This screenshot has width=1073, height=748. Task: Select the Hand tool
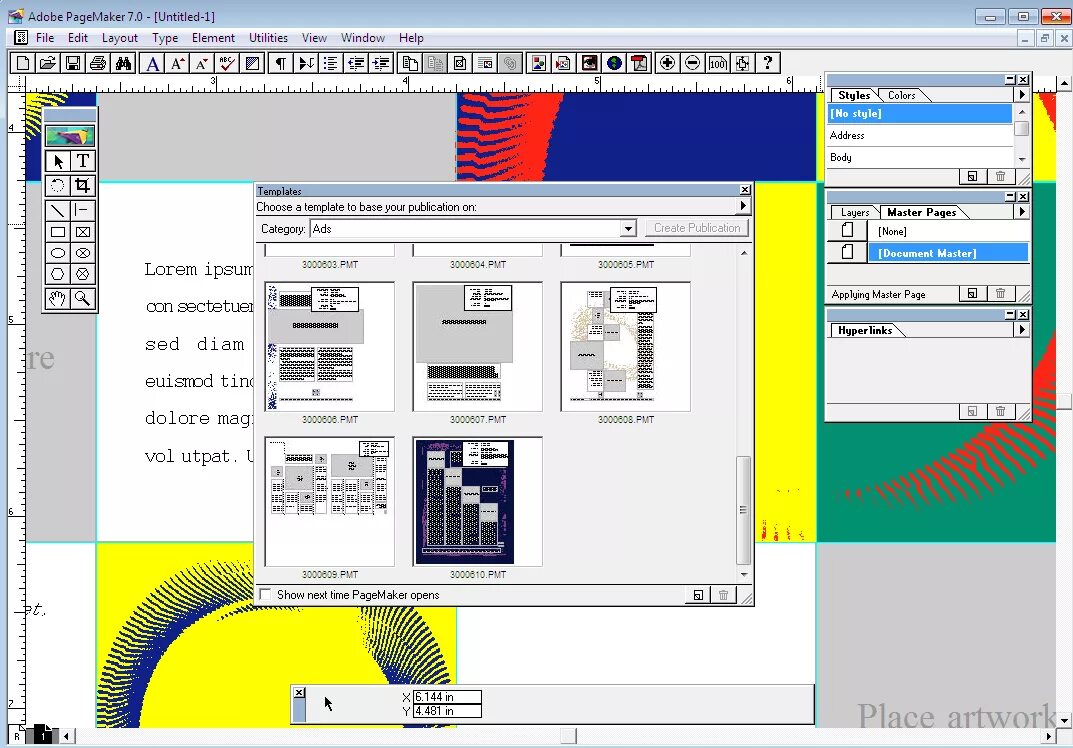click(x=56, y=298)
